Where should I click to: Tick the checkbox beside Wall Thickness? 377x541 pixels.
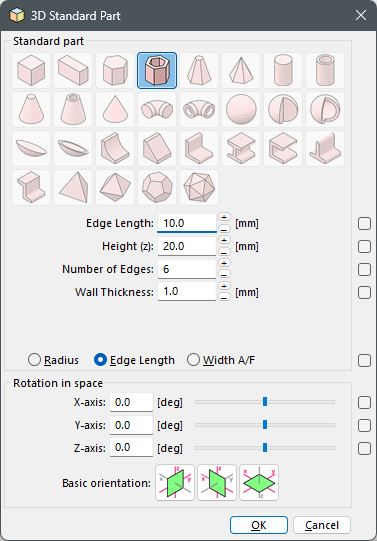[364, 293]
